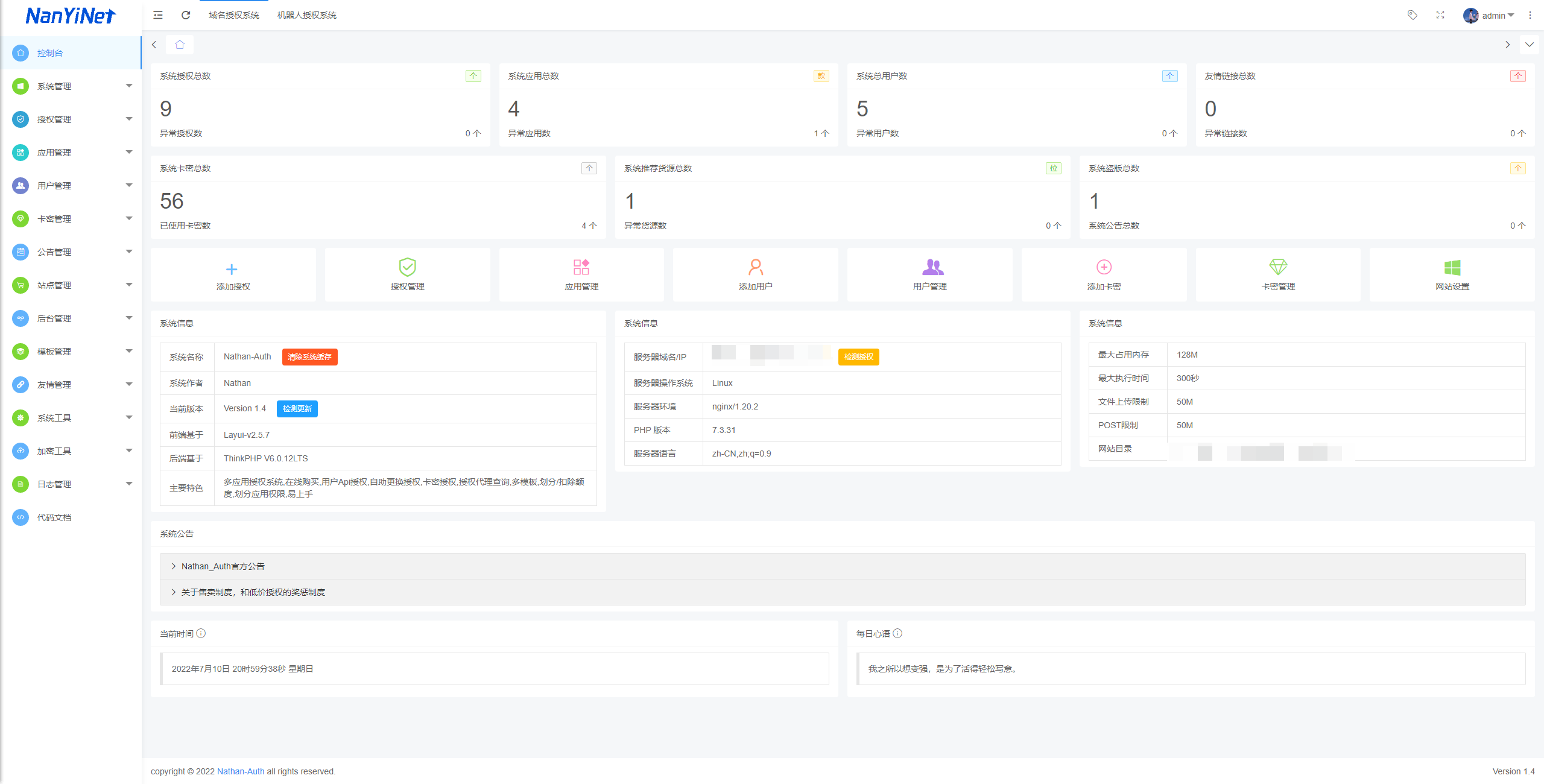Switch to 机器人授权系统 tab
This screenshot has width=1544, height=784.
306,15
